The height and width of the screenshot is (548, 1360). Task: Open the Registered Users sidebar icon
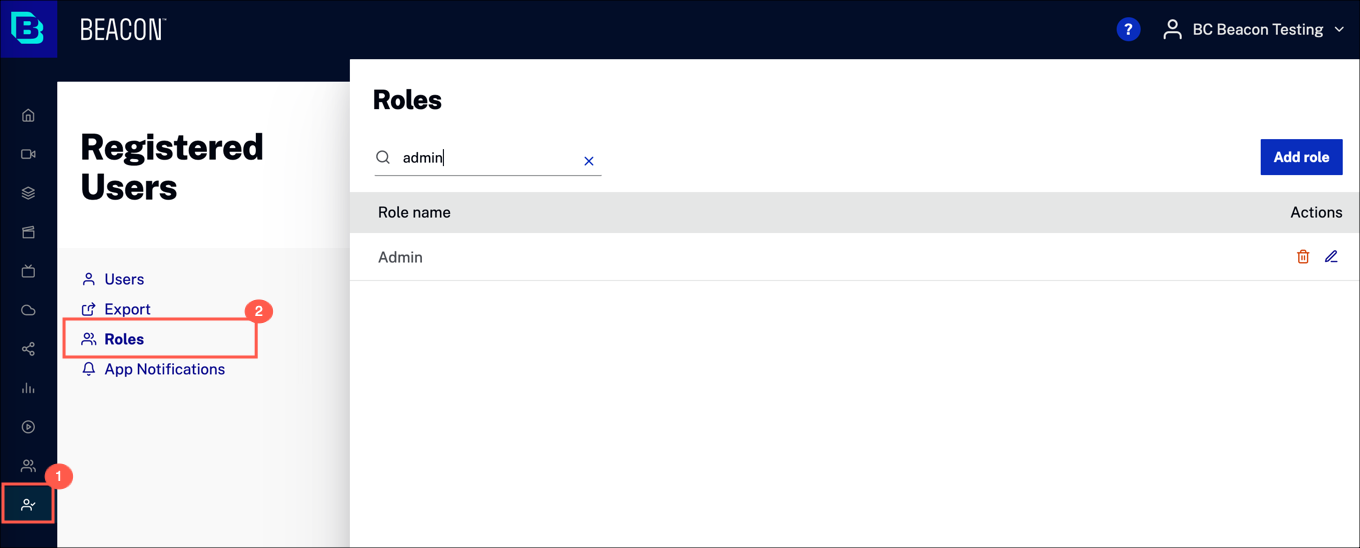[x=28, y=505]
